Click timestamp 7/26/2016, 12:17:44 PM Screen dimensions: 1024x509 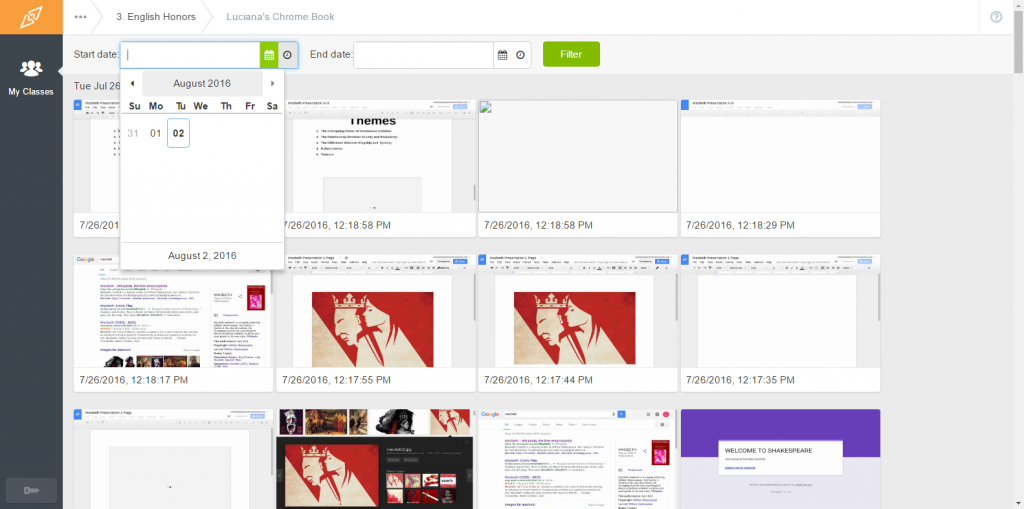[x=539, y=380]
